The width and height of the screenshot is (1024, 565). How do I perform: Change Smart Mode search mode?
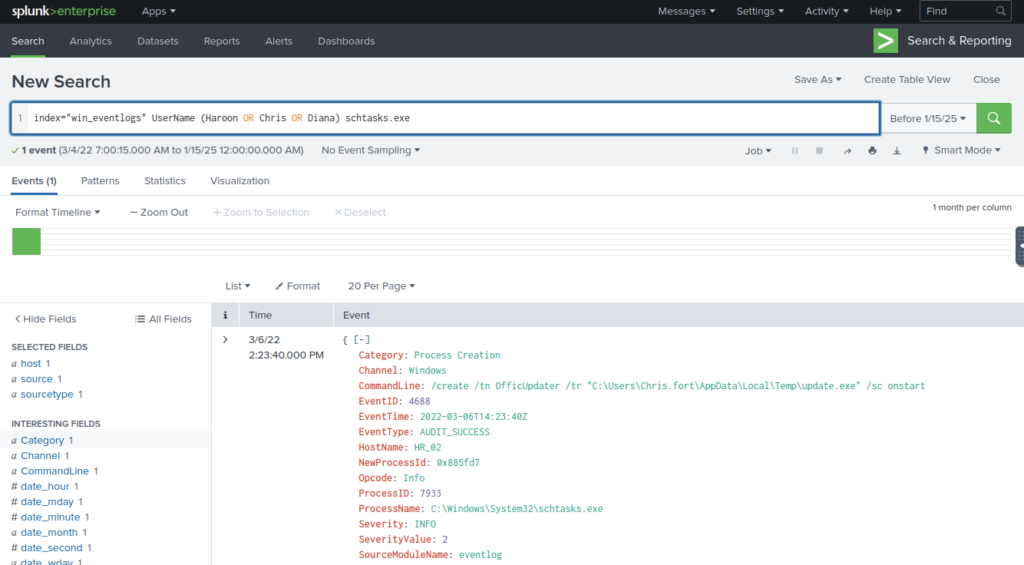point(961,150)
